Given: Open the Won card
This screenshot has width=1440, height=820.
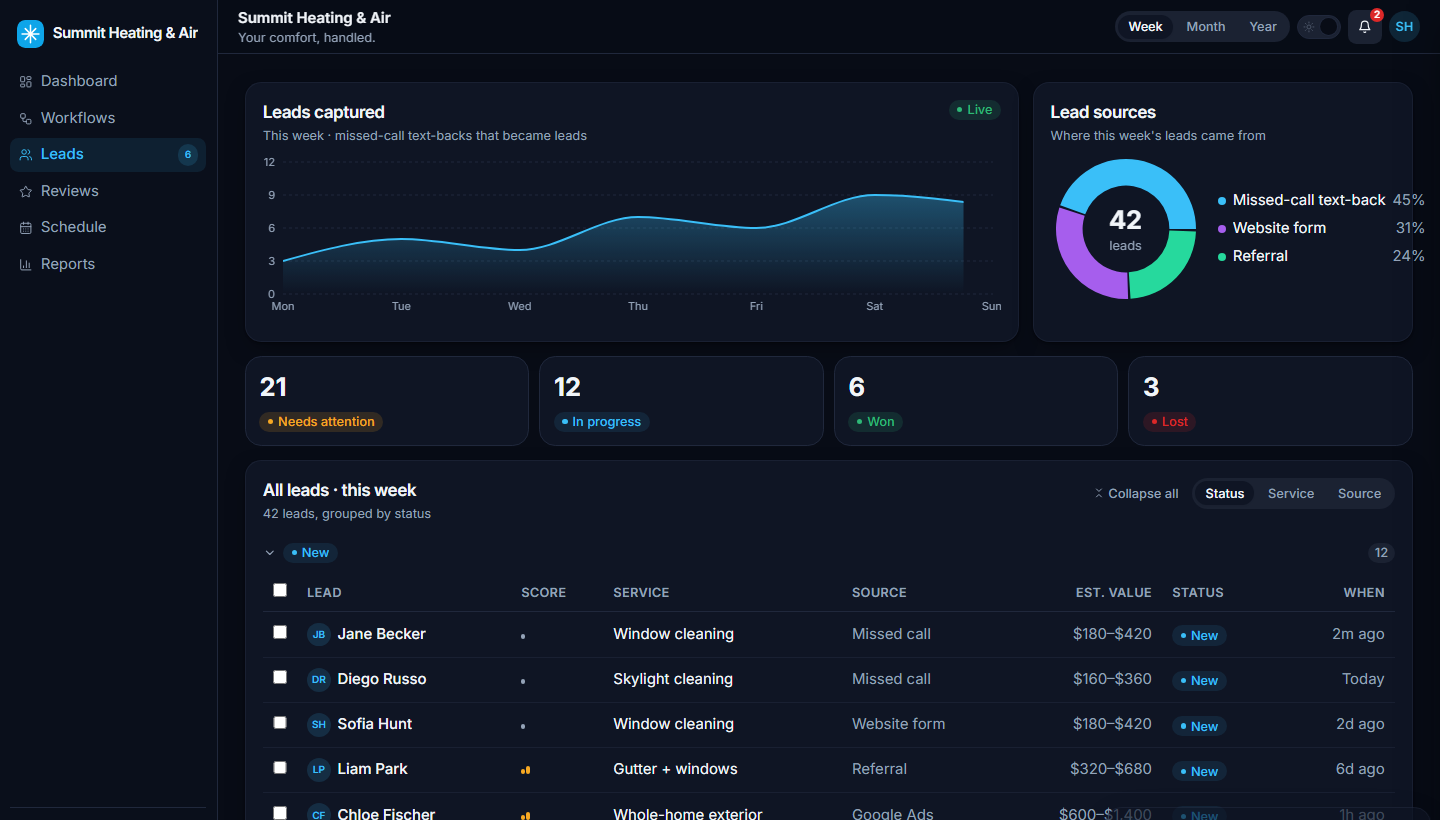Looking at the screenshot, I should tap(976, 401).
